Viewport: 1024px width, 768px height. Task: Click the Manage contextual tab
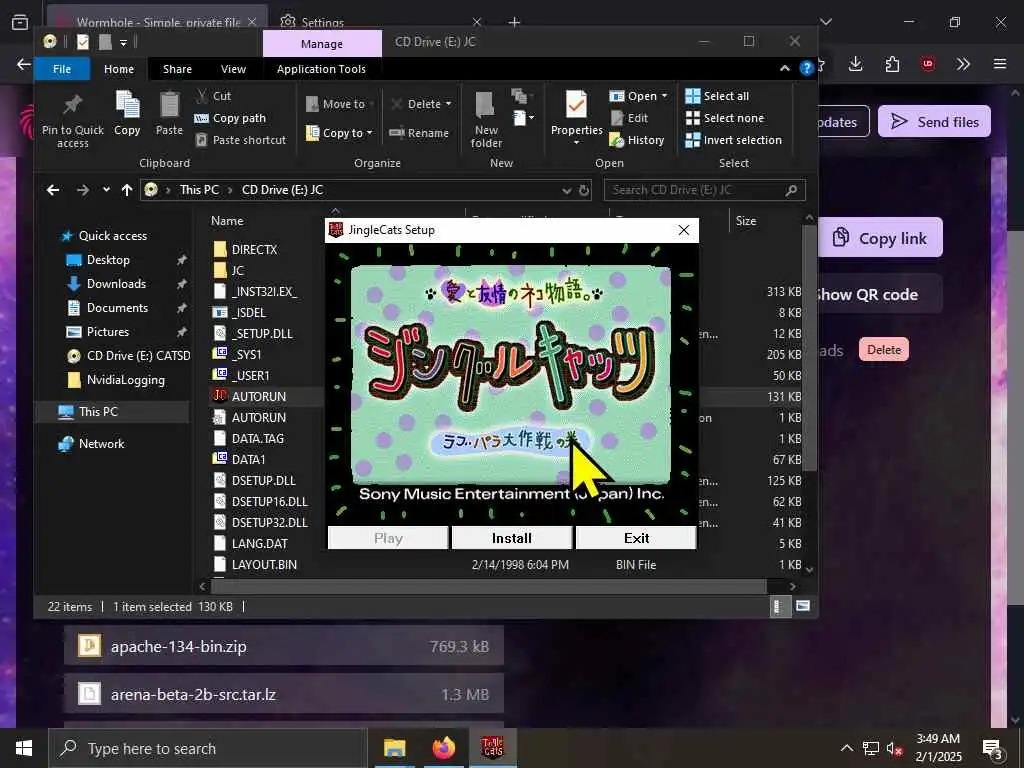click(322, 44)
